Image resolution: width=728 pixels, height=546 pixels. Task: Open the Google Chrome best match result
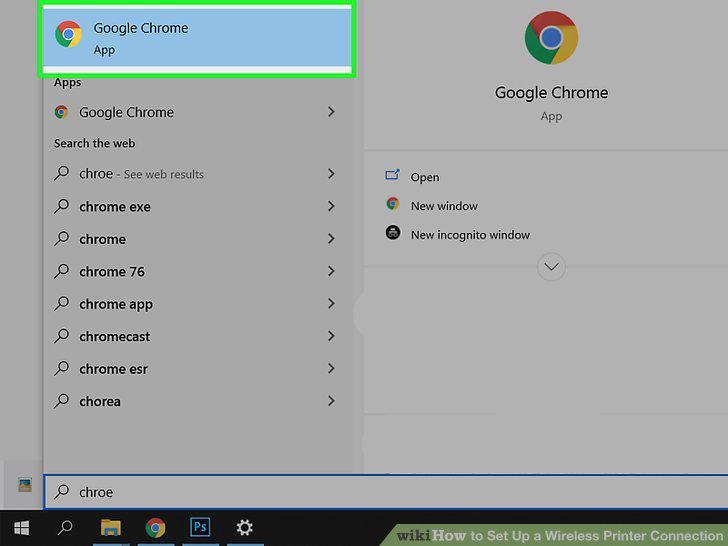pos(197,38)
